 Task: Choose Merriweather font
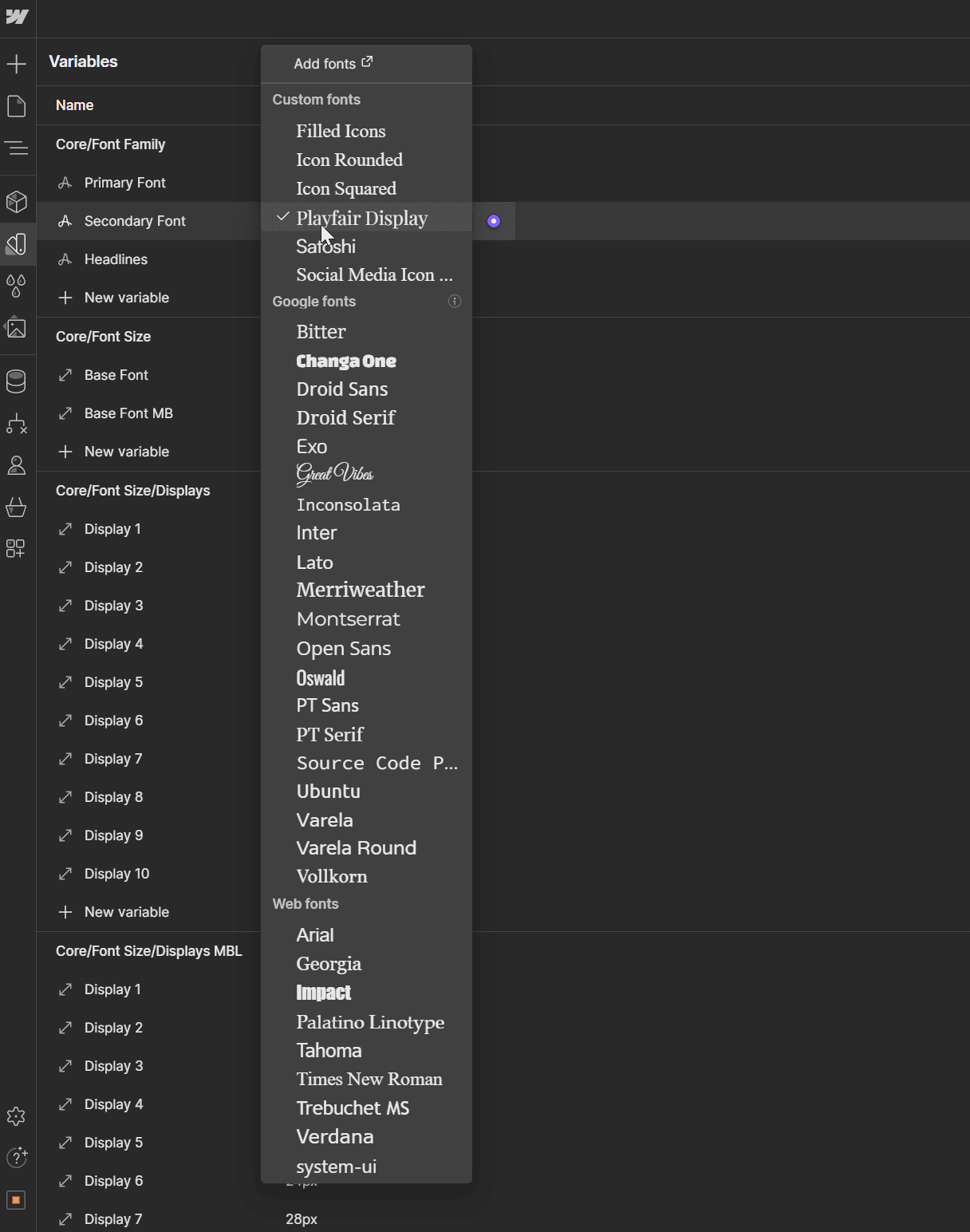tap(366, 590)
